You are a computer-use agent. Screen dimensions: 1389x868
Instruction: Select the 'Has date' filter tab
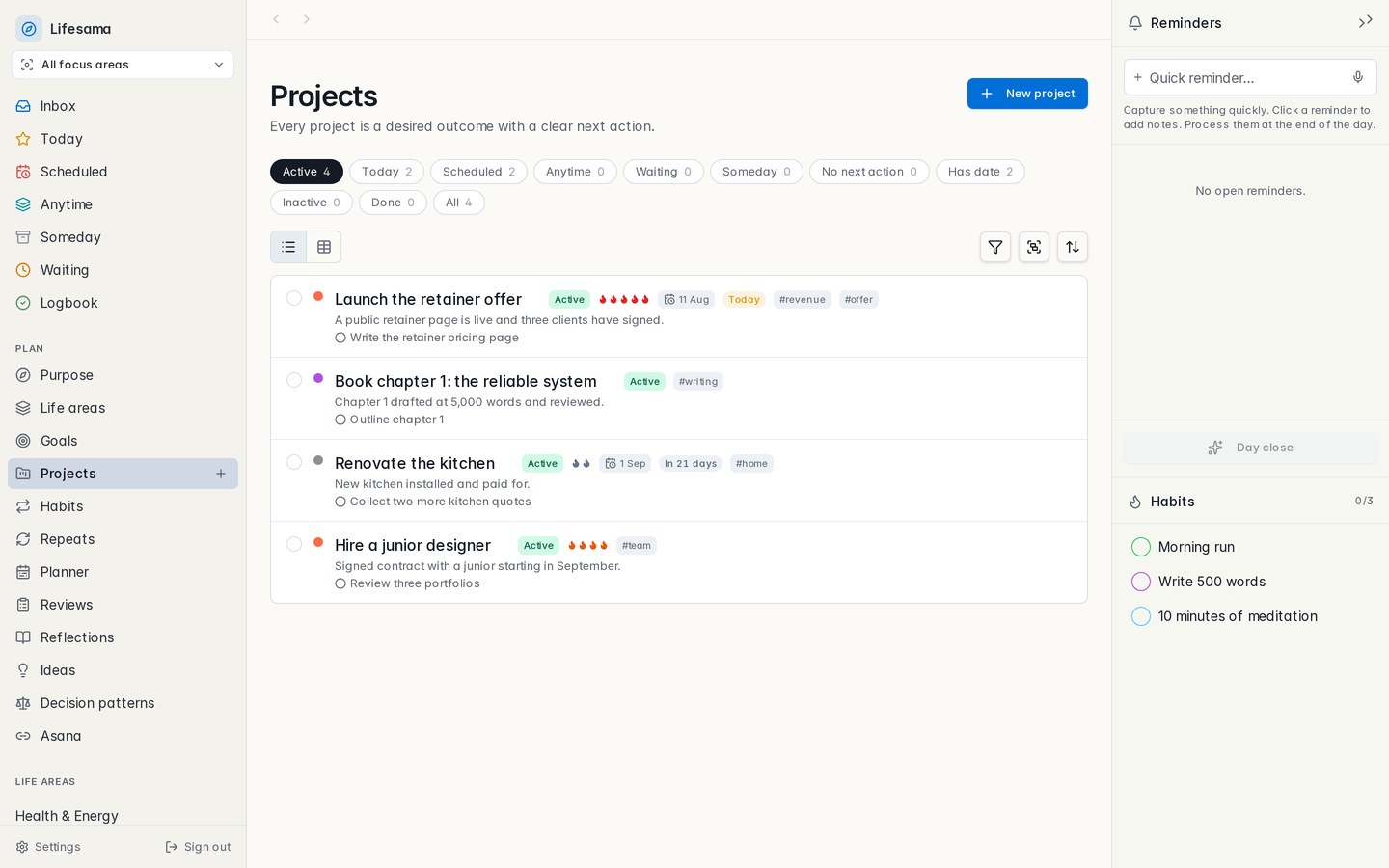pos(980,172)
